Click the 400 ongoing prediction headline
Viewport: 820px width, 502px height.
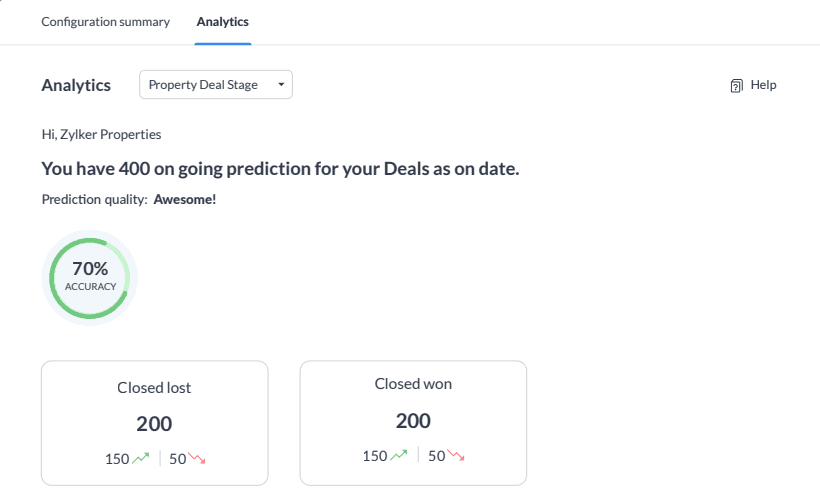point(280,168)
